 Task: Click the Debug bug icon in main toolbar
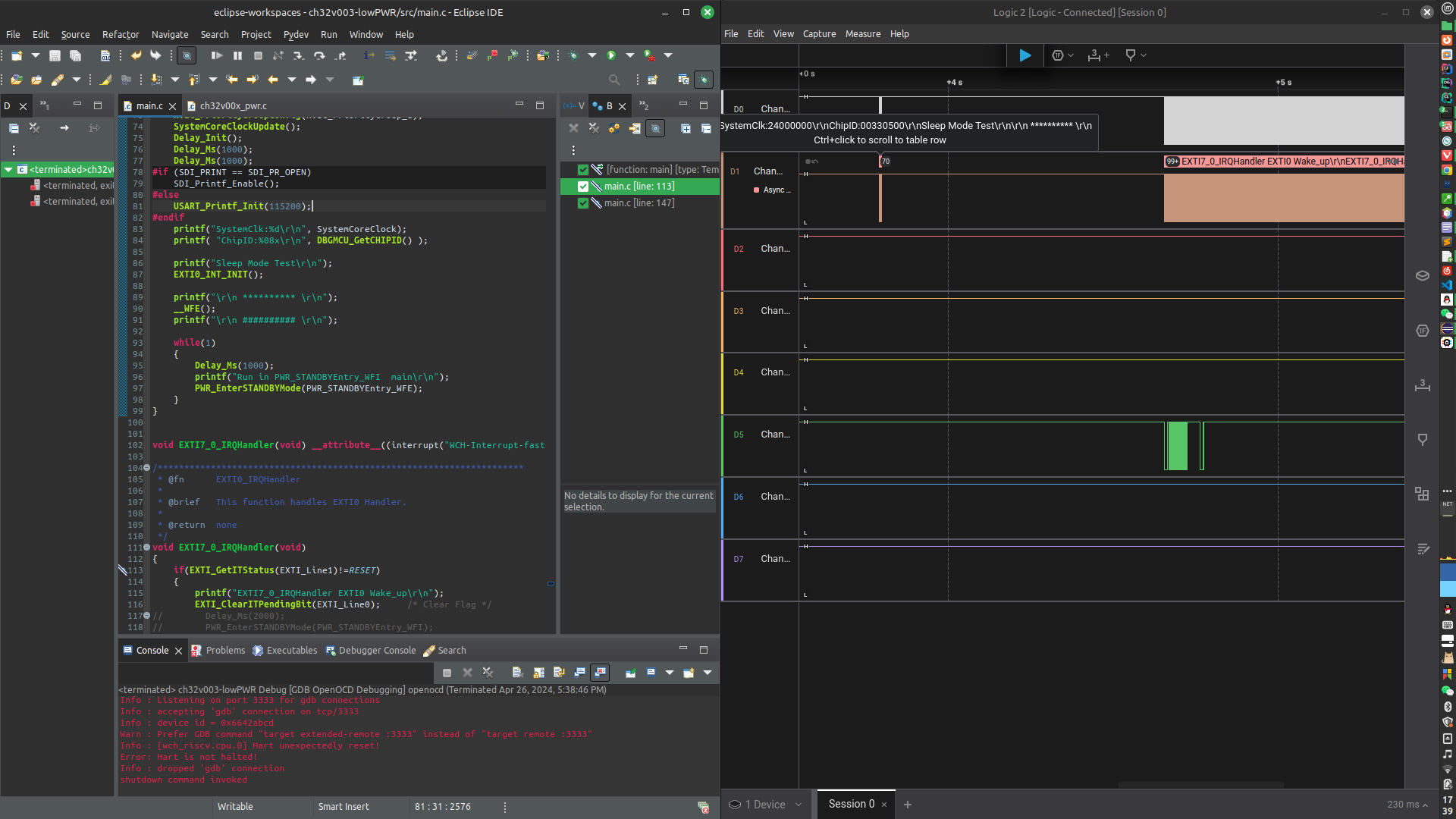(573, 55)
